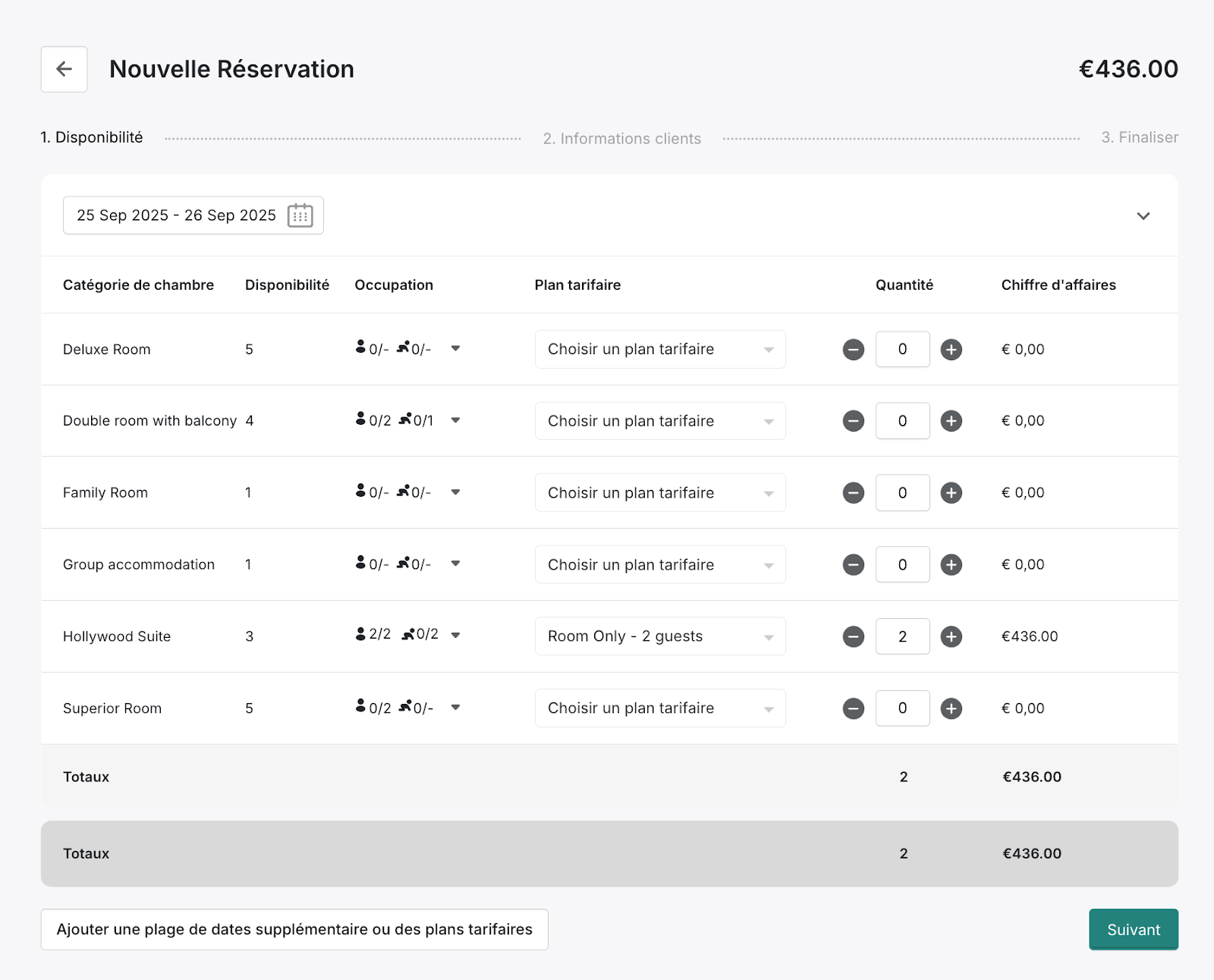Open Double room with balcony rate plan dropdown
Screen dimensions: 1214x980
(x=660, y=421)
